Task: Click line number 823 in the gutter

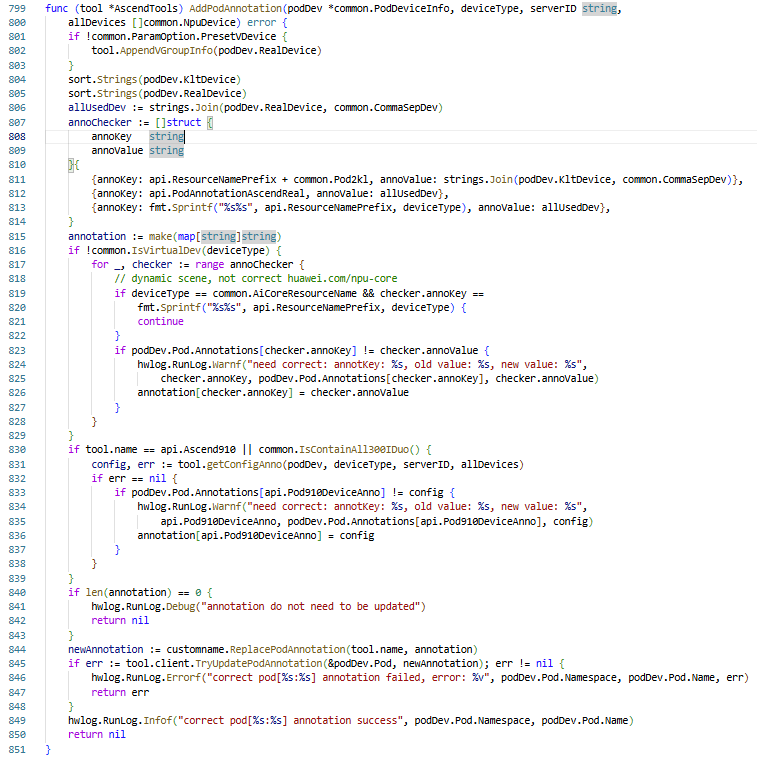Action: [x=17, y=350]
